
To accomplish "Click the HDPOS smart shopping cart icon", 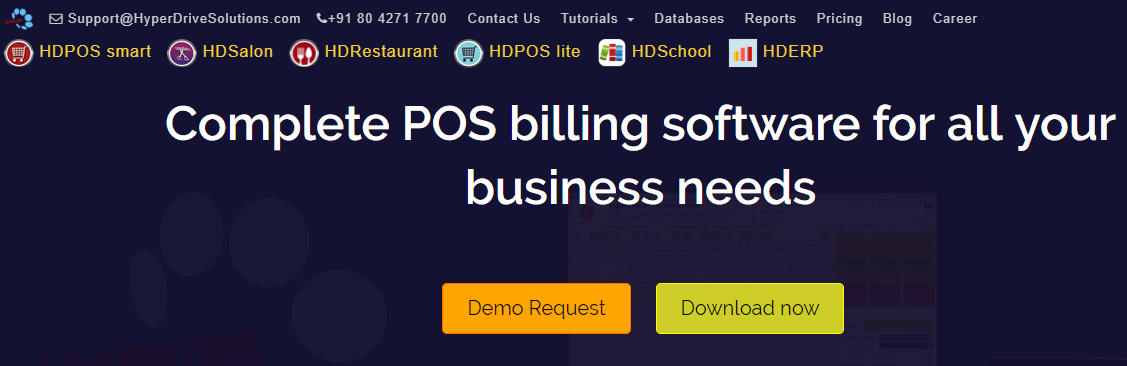I will [19, 52].
